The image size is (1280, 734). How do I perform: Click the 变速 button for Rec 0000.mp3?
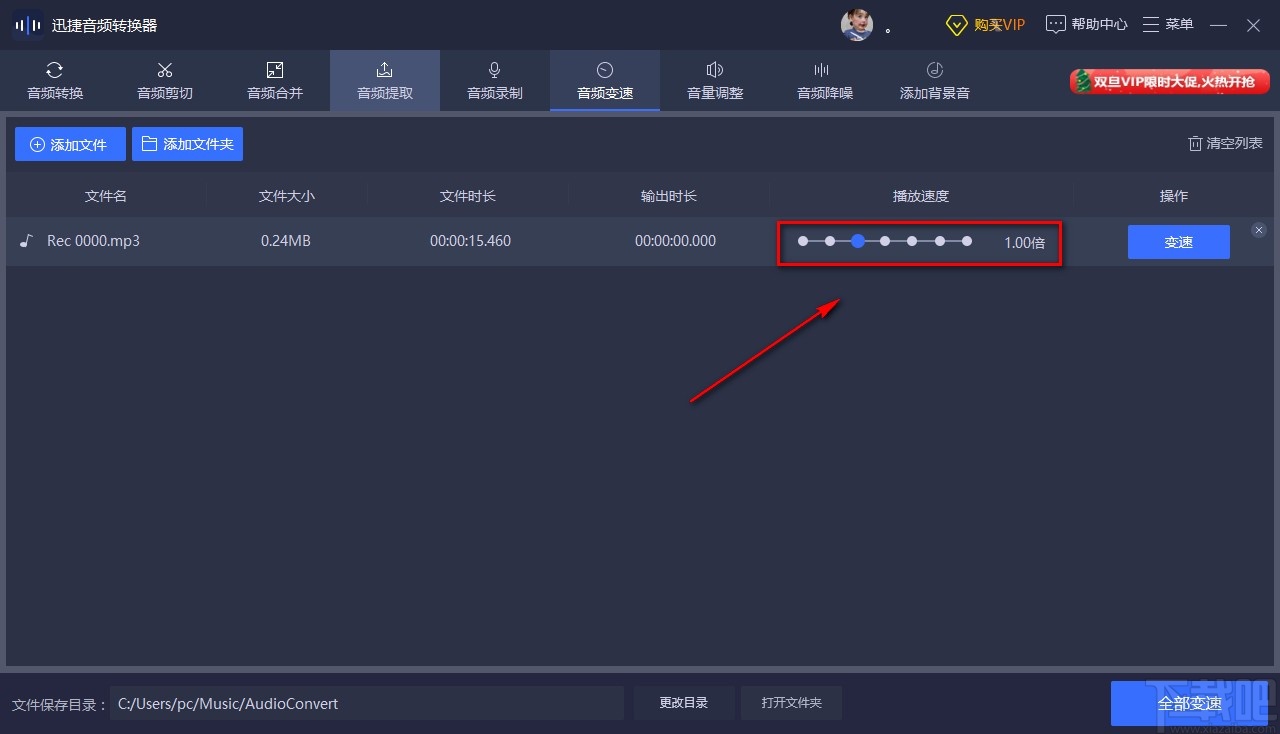tap(1178, 241)
